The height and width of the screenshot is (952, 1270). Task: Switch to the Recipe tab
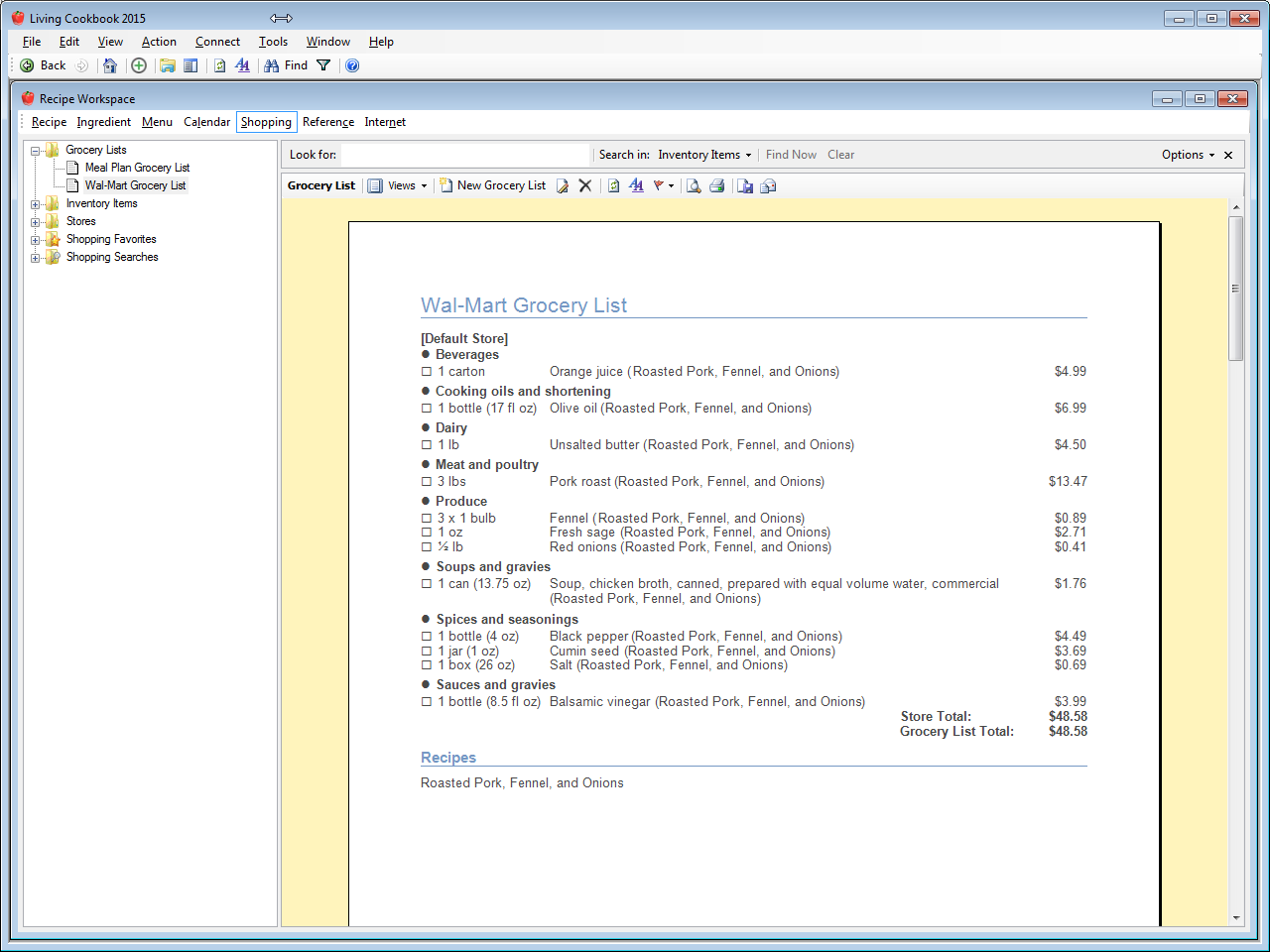coord(49,122)
